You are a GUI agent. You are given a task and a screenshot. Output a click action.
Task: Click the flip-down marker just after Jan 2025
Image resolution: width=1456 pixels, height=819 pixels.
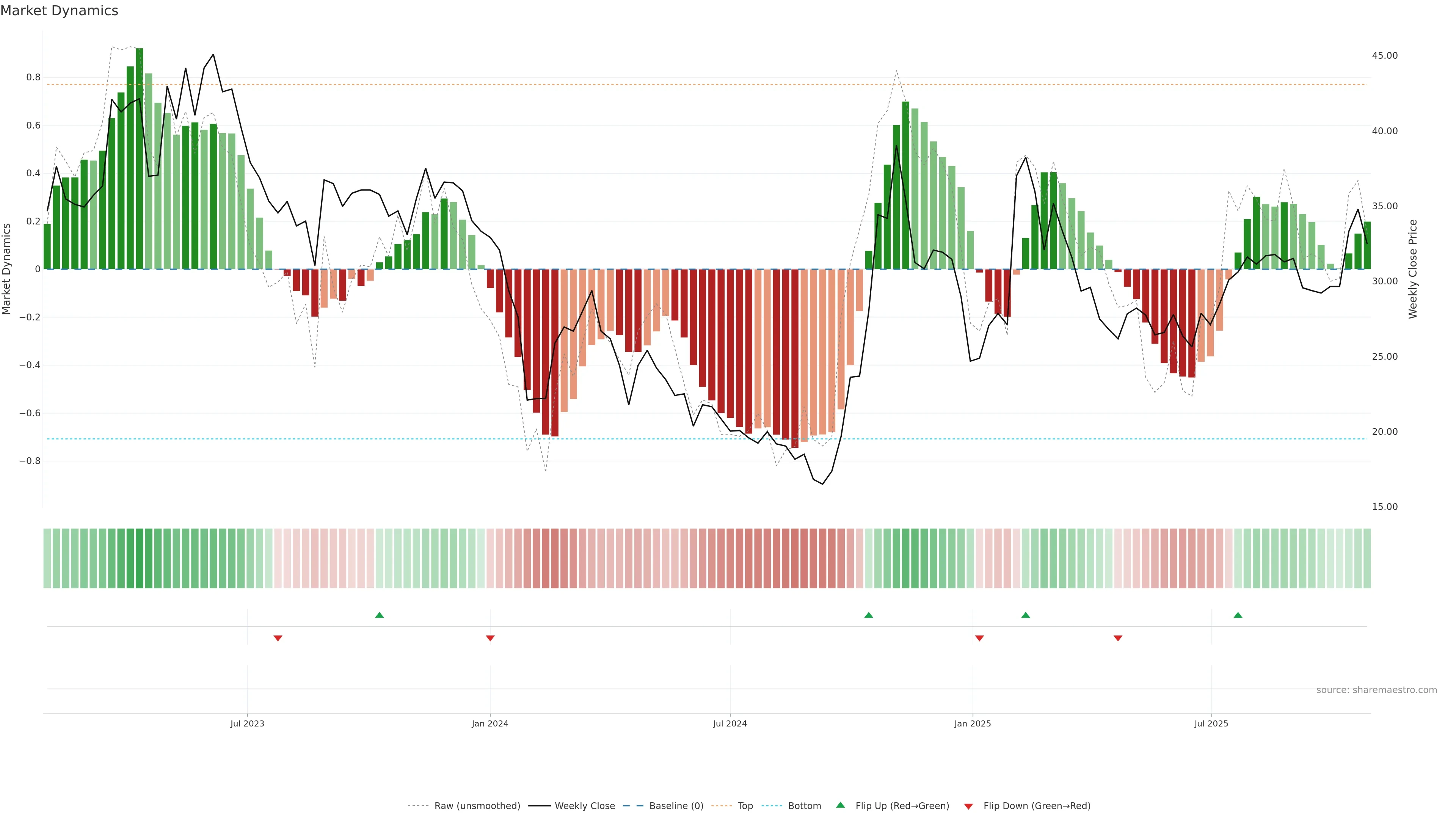tap(979, 638)
